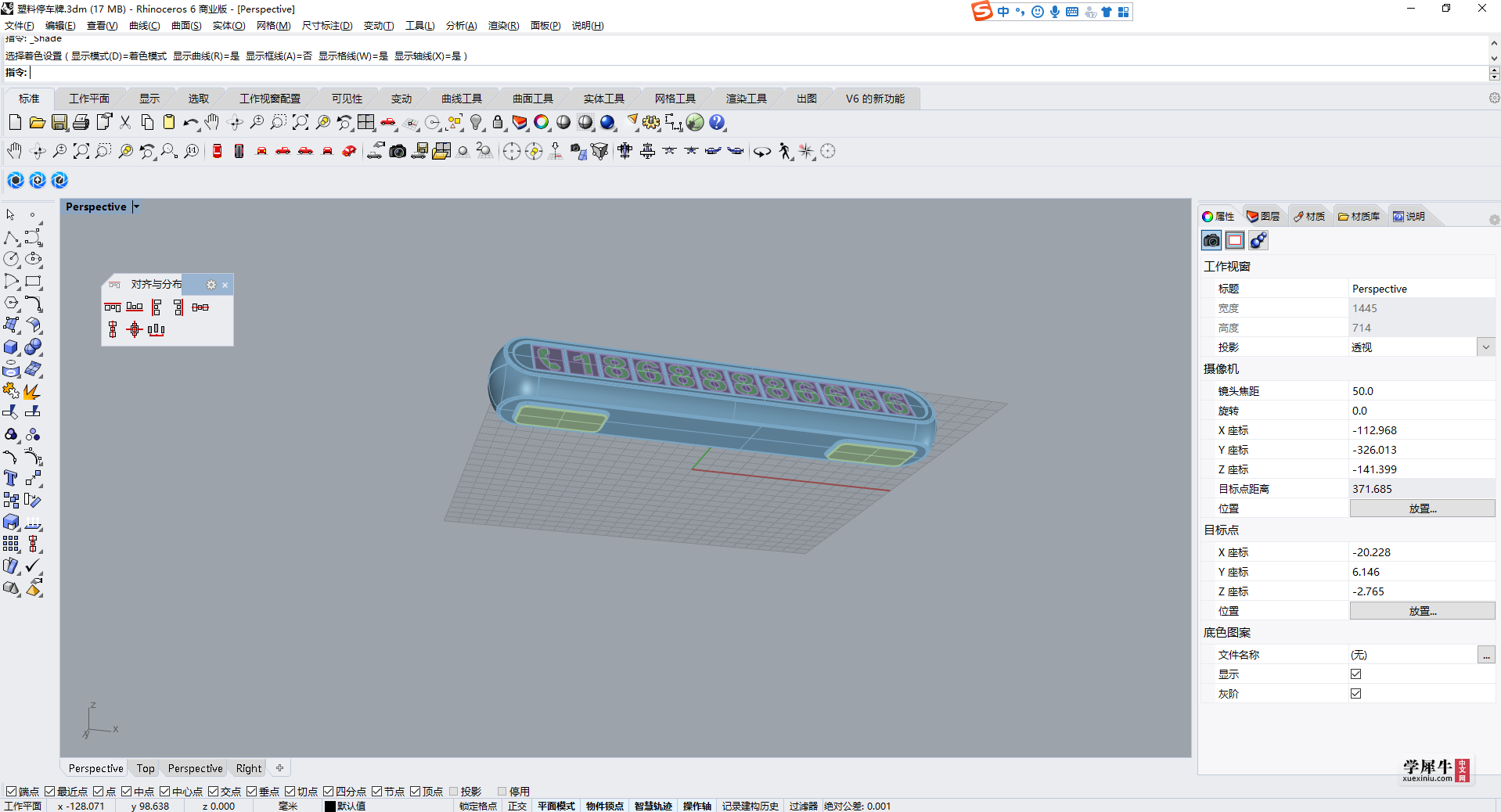Switch to the Top viewport tab
1501x812 pixels.
pos(146,768)
